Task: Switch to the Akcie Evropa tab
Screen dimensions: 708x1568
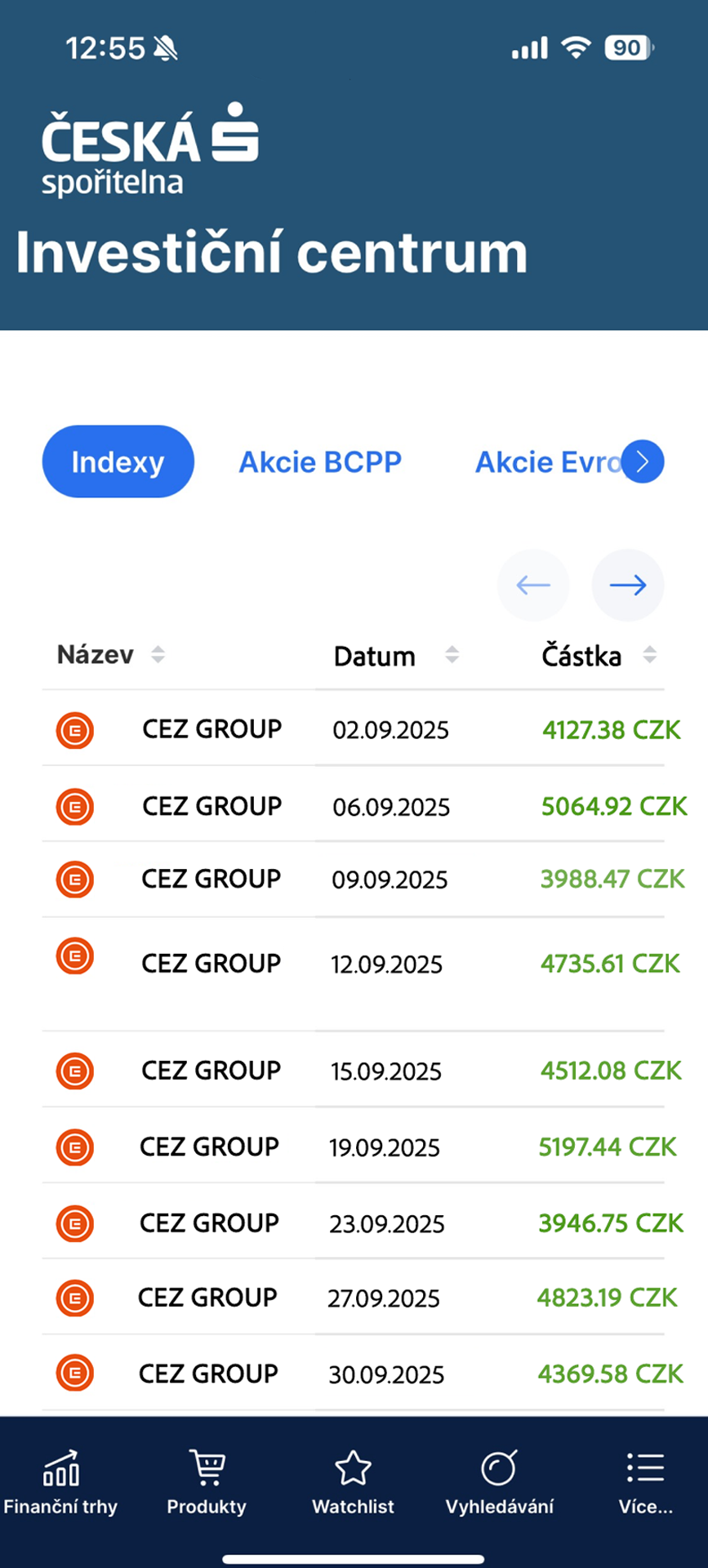Action: click(547, 462)
